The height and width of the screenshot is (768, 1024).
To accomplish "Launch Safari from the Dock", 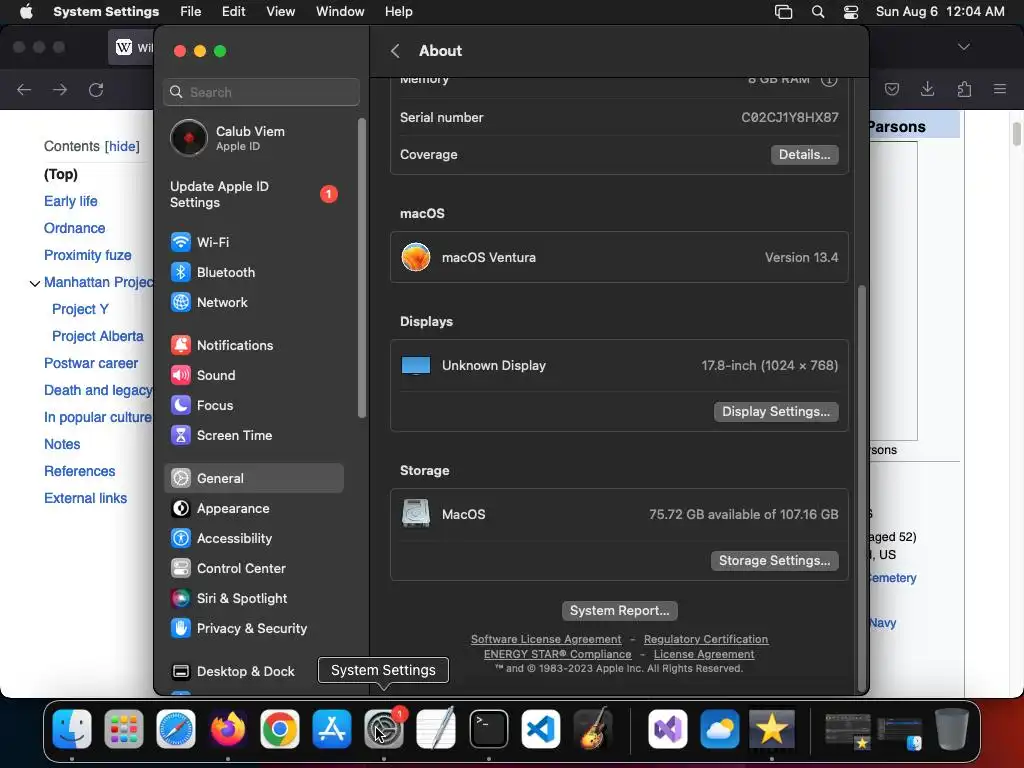I will 176,728.
